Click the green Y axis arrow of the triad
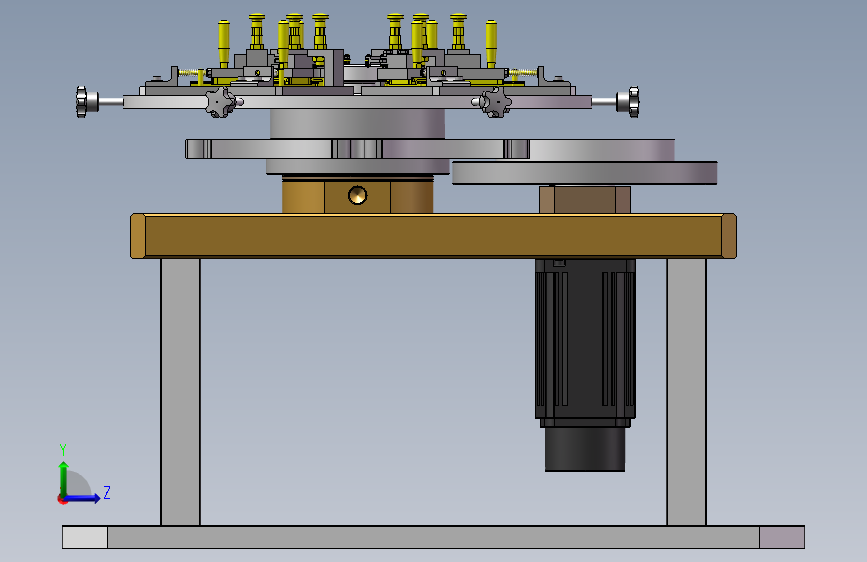 64,478
